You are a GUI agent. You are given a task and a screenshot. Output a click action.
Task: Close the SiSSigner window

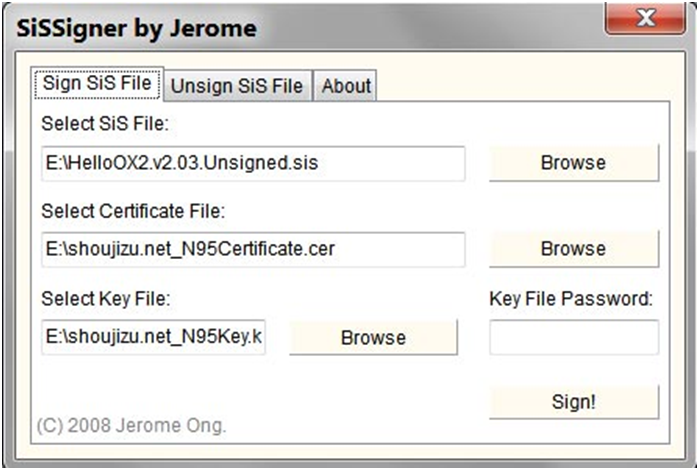click(x=643, y=17)
